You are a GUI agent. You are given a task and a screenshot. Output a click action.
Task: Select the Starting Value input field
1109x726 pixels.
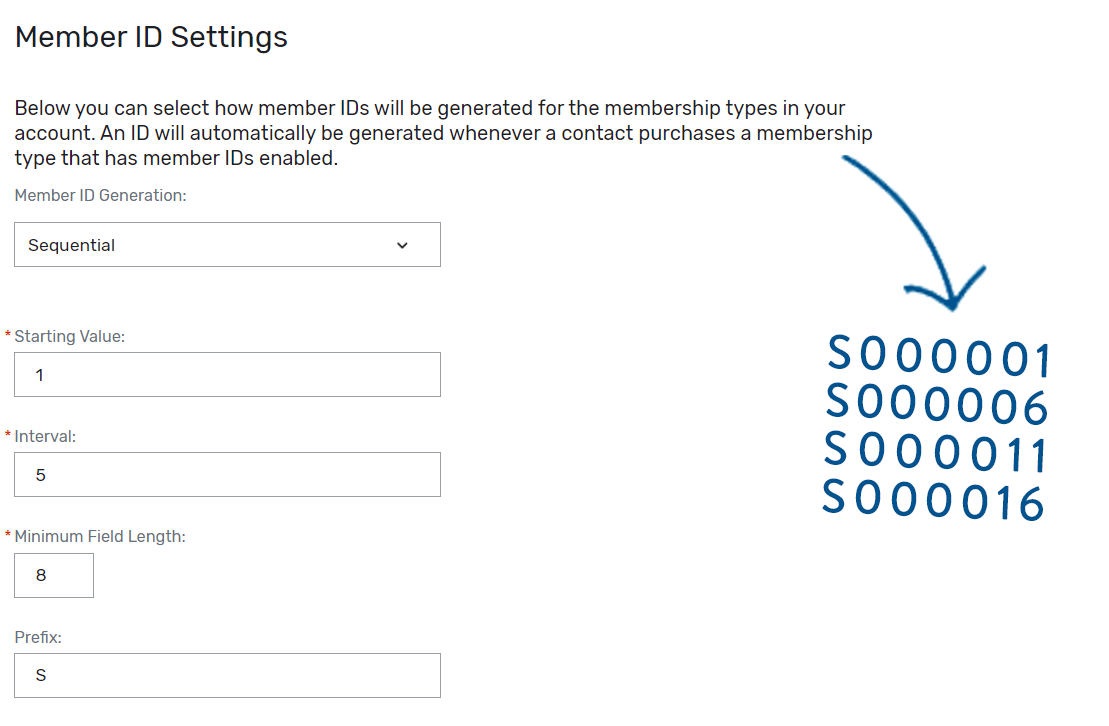227,374
